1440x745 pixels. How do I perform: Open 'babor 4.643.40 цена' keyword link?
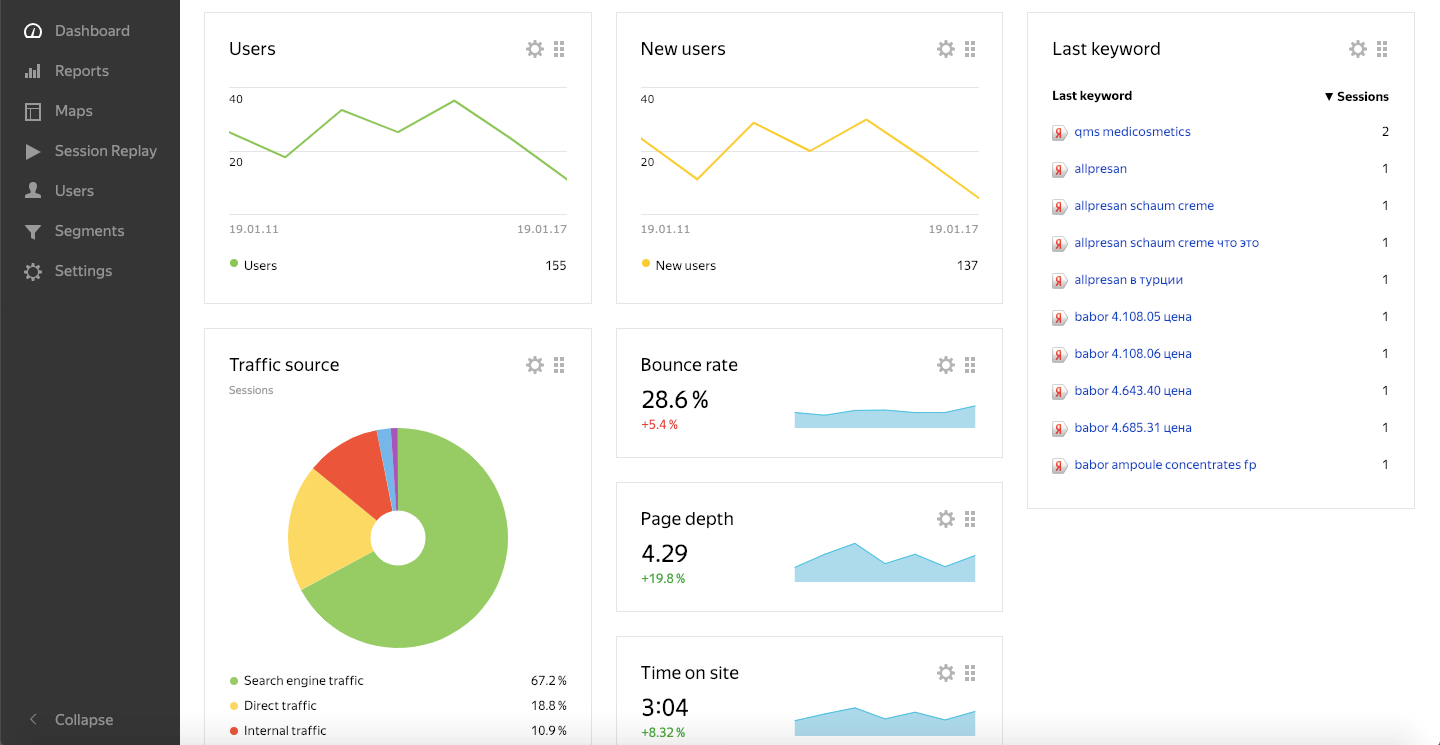click(x=1133, y=391)
